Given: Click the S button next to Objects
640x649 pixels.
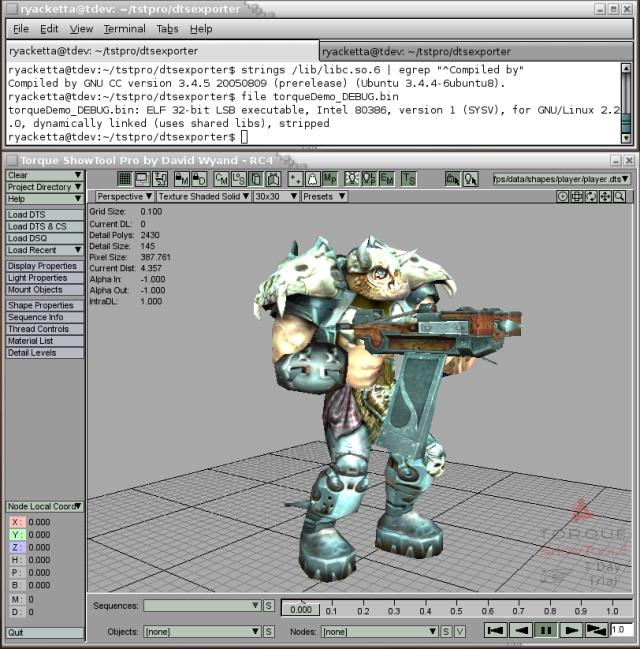Looking at the screenshot, I should tap(269, 632).
